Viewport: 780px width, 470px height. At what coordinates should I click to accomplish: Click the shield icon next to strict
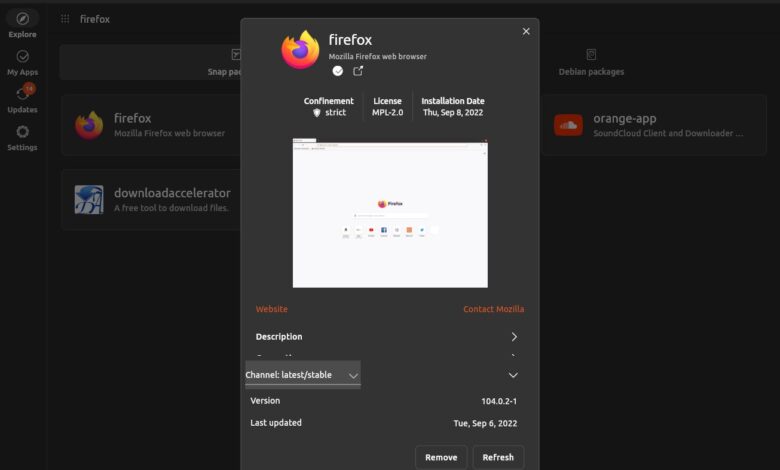(317, 113)
